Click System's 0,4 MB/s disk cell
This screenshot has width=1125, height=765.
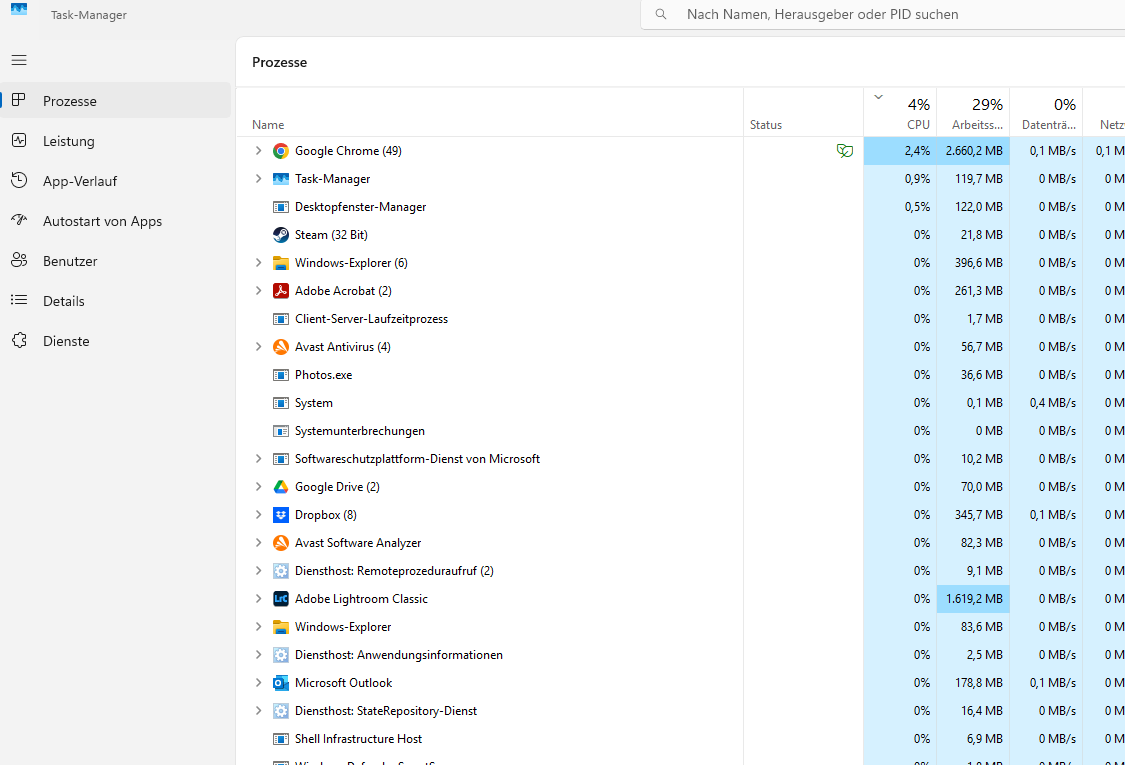point(1046,403)
